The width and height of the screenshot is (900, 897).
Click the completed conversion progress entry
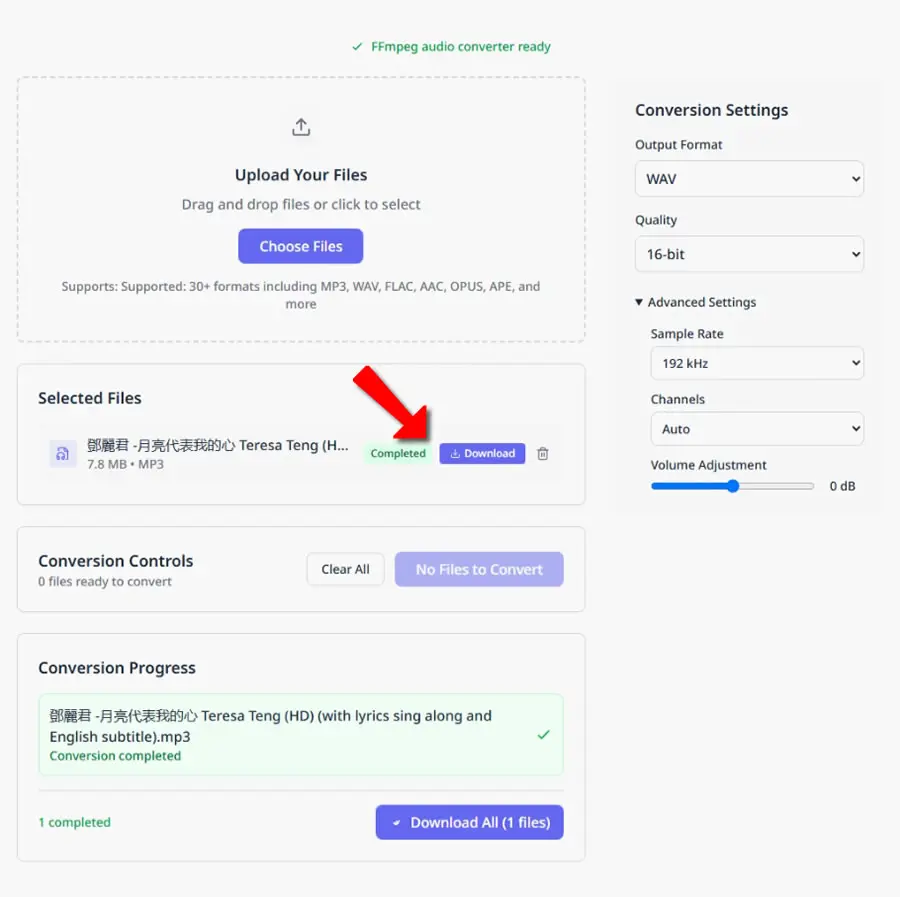tap(301, 735)
